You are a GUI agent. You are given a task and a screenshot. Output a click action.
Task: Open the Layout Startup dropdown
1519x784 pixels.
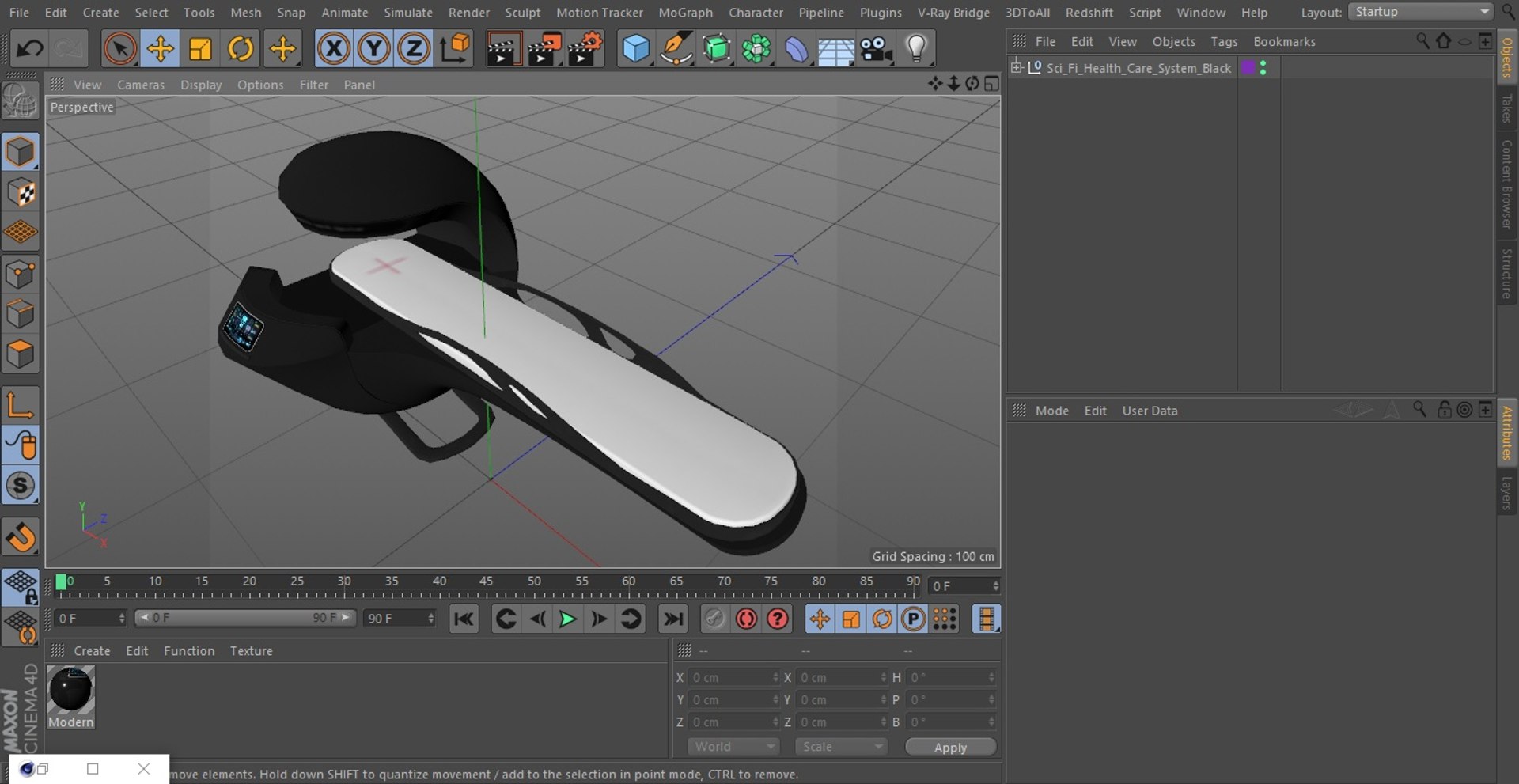[1420, 12]
